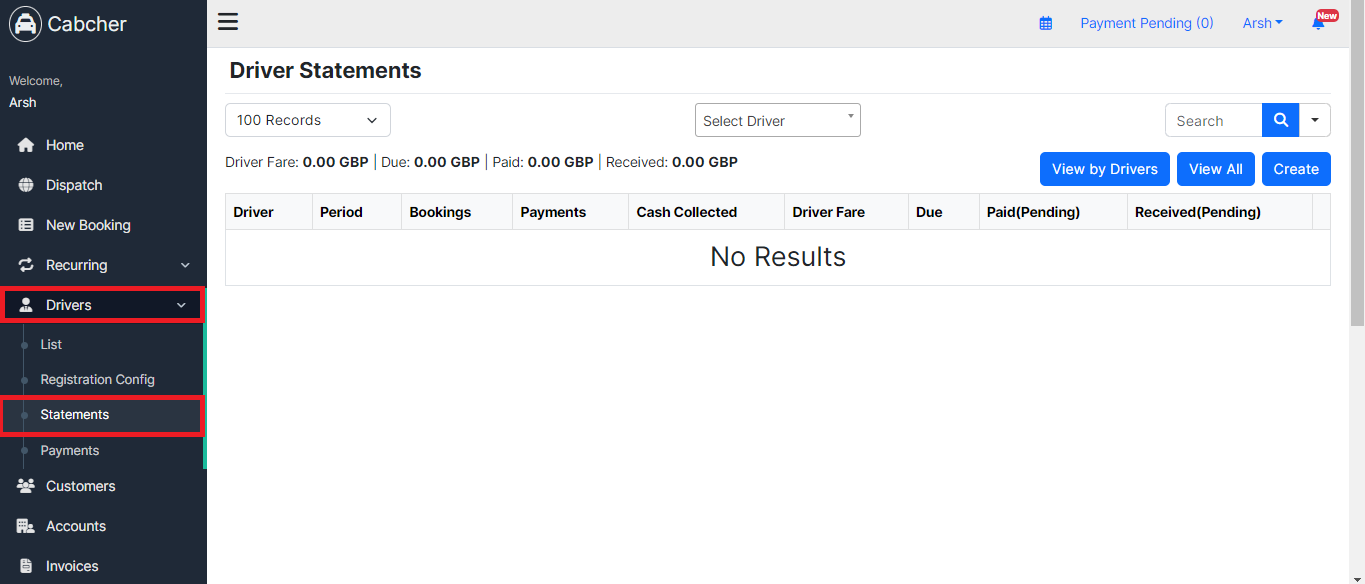Click the blue search magnifier button
The height and width of the screenshot is (584, 1365).
click(x=1280, y=120)
